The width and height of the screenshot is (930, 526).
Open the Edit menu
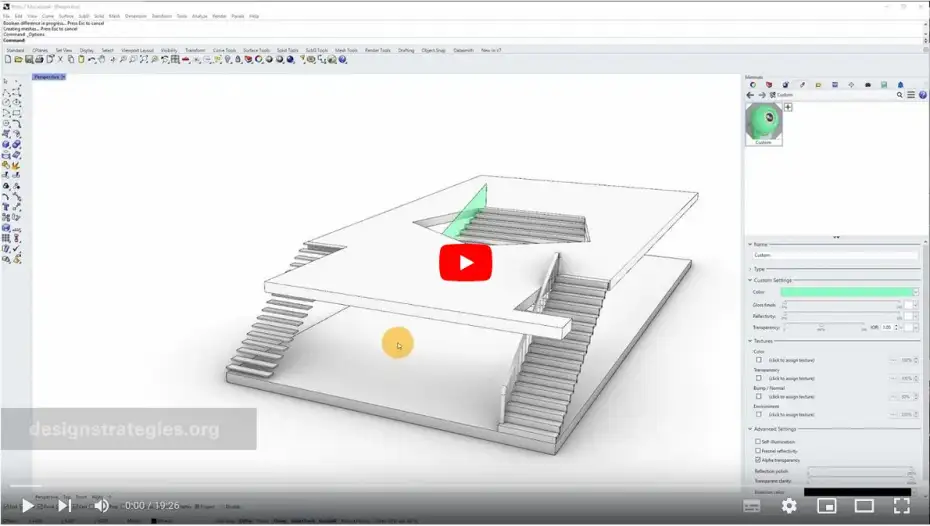18,16
